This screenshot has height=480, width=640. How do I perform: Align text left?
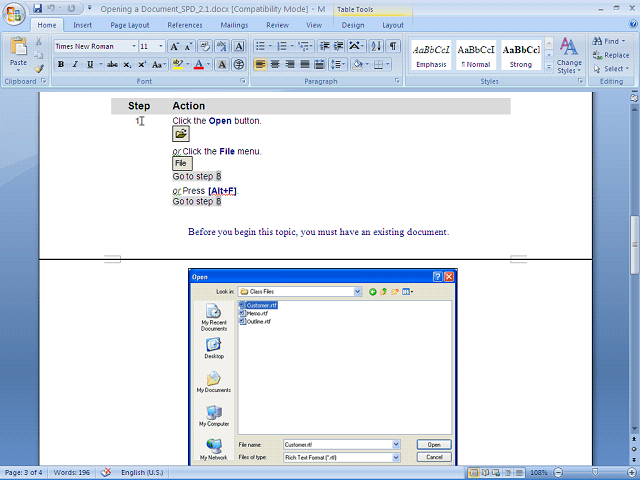260,64
